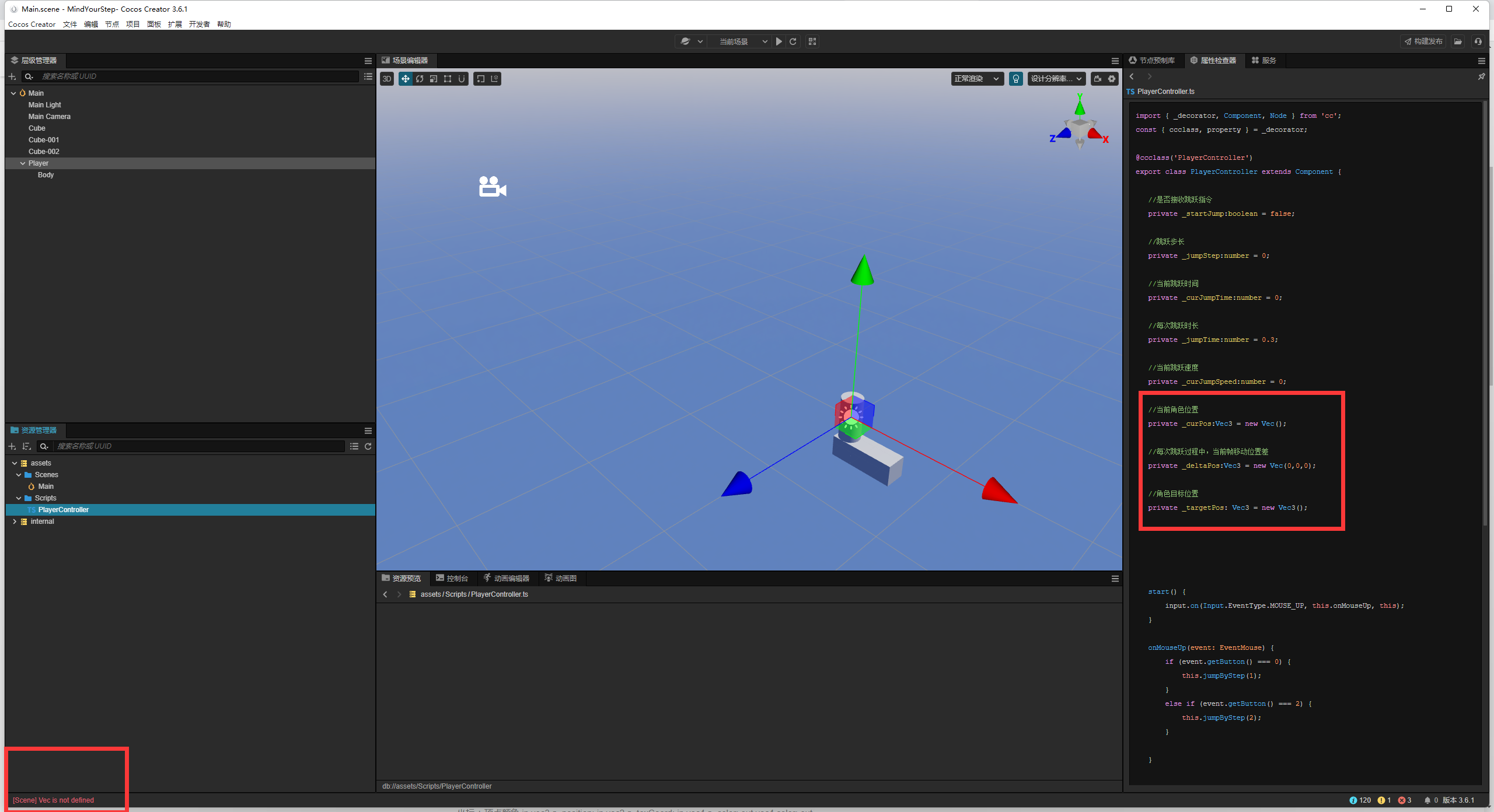The height and width of the screenshot is (812, 1494).
Task: Play the scene preview
Action: point(779,41)
